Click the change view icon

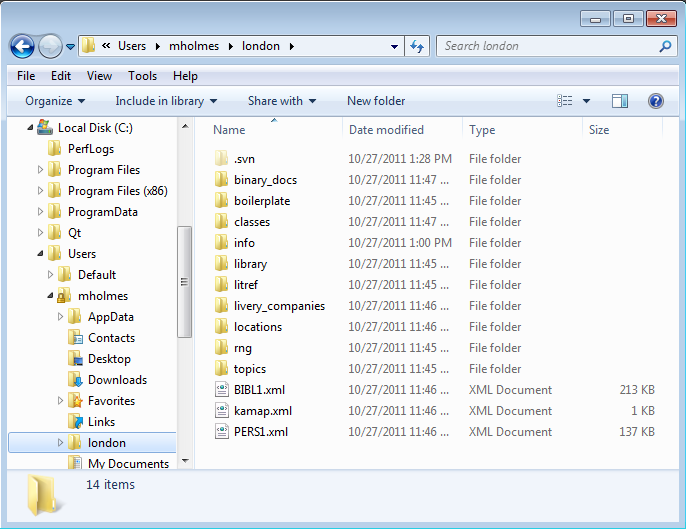coord(564,101)
